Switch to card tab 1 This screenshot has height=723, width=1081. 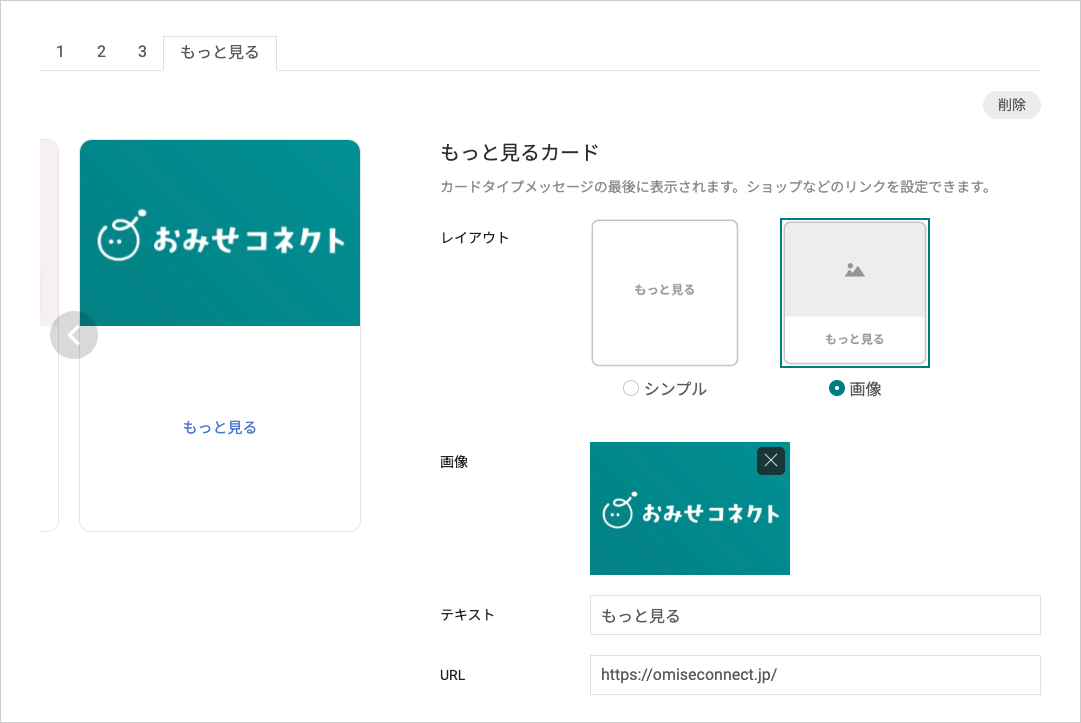pyautogui.click(x=61, y=52)
